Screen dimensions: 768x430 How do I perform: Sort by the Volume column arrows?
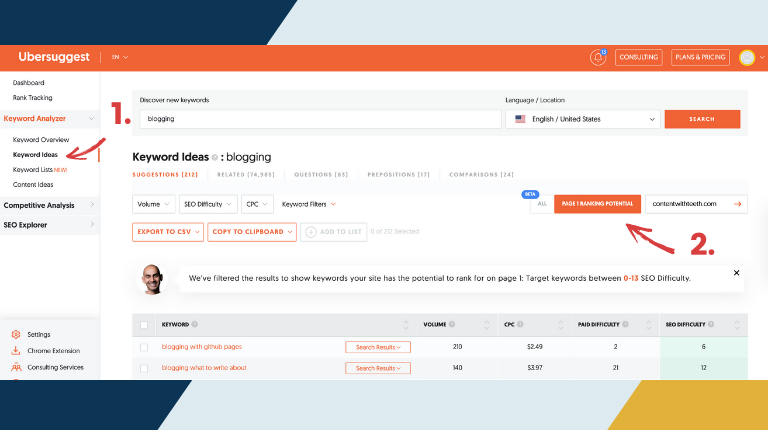[487, 325]
